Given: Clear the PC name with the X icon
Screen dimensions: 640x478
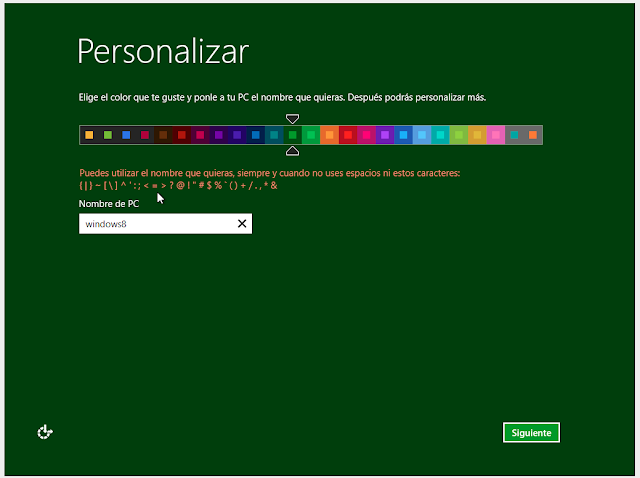Looking at the screenshot, I should pyautogui.click(x=242, y=224).
